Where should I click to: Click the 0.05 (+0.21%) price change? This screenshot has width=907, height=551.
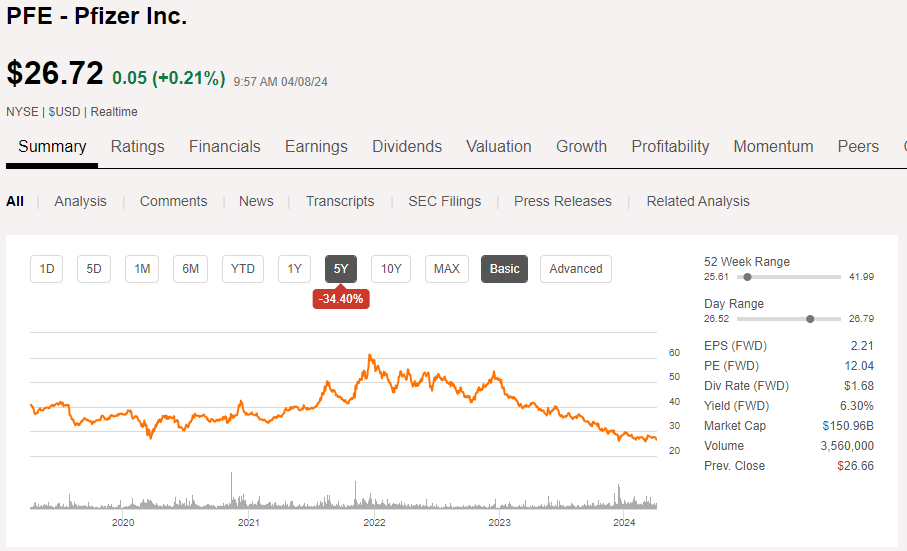pyautogui.click(x=168, y=77)
